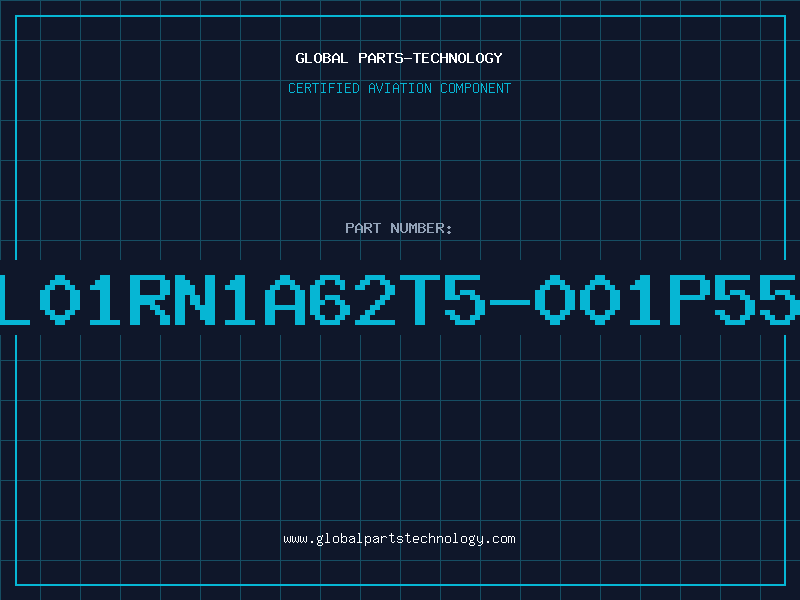Click the letter T in the part number
Viewport: 800px width, 600px height.
pyautogui.click(x=420, y=300)
